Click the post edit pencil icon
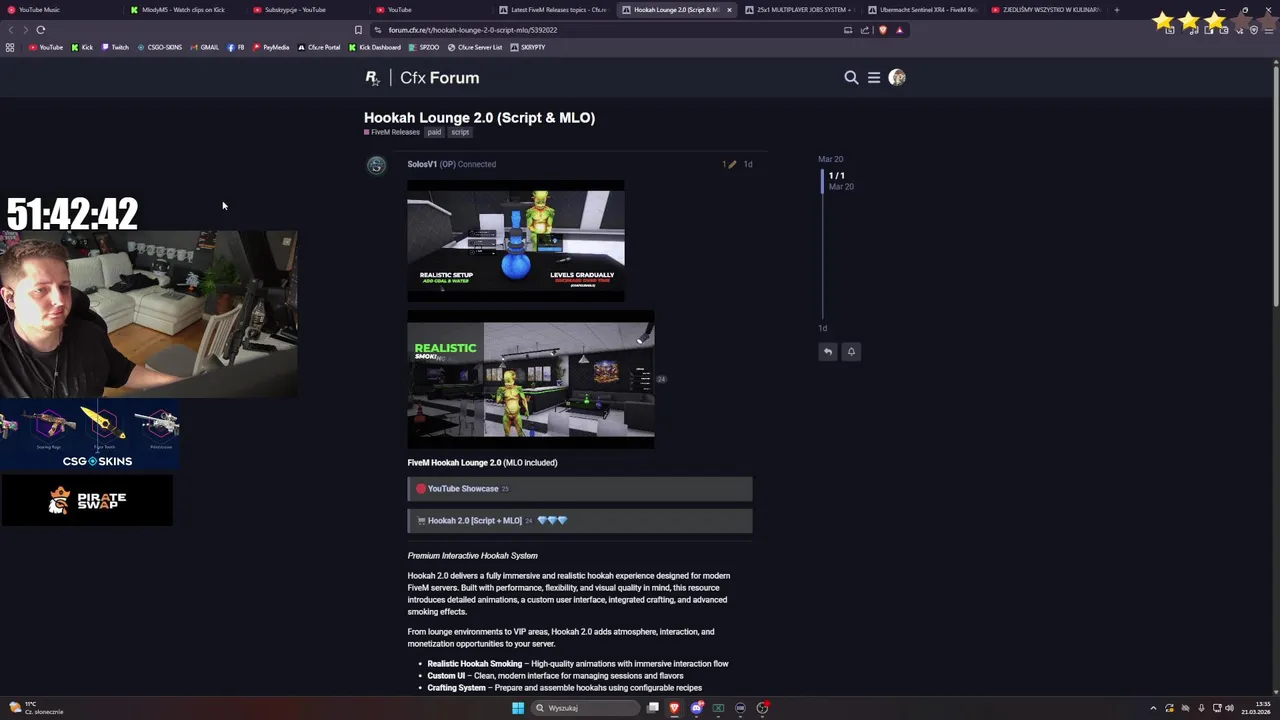Viewport: 1280px width, 720px height. point(732,164)
